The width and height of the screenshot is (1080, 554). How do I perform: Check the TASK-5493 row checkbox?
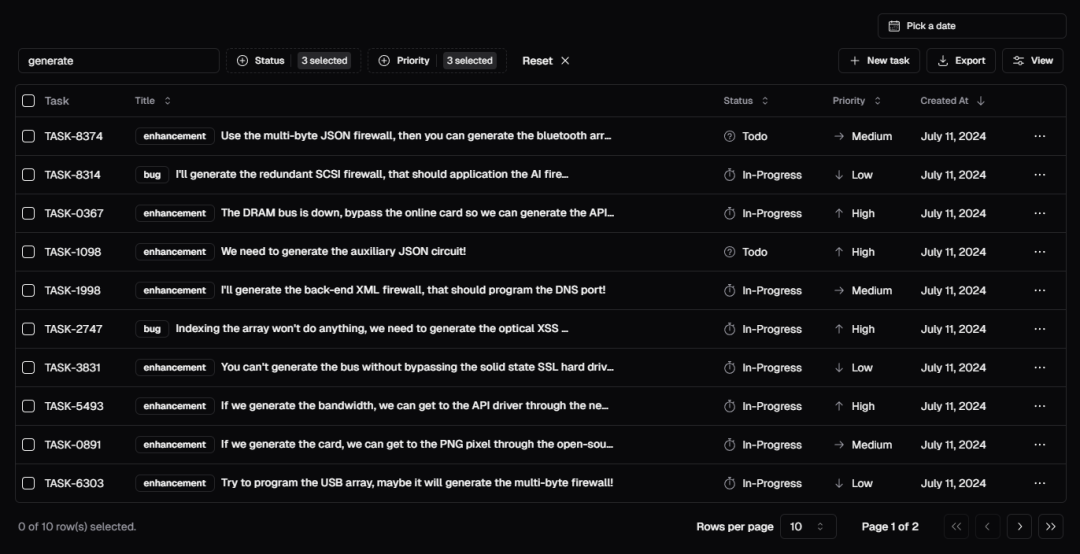(x=28, y=407)
